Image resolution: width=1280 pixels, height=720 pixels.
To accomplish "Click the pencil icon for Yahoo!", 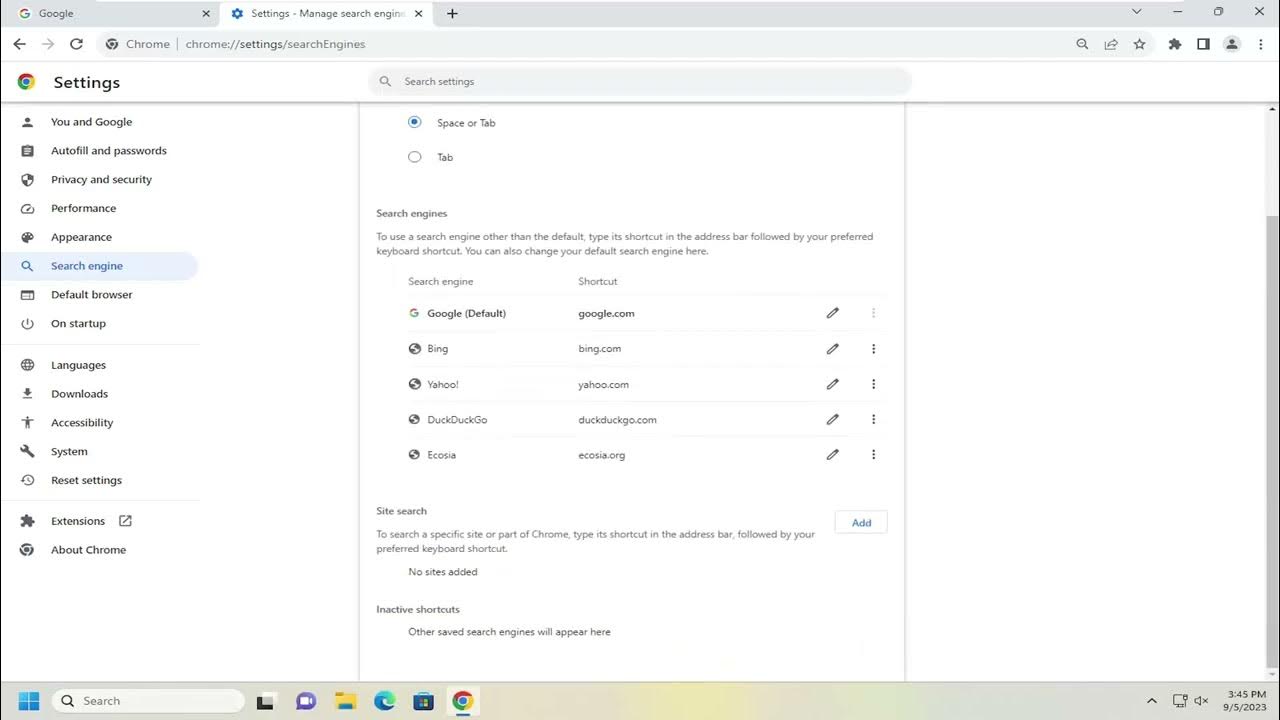I will [832, 384].
